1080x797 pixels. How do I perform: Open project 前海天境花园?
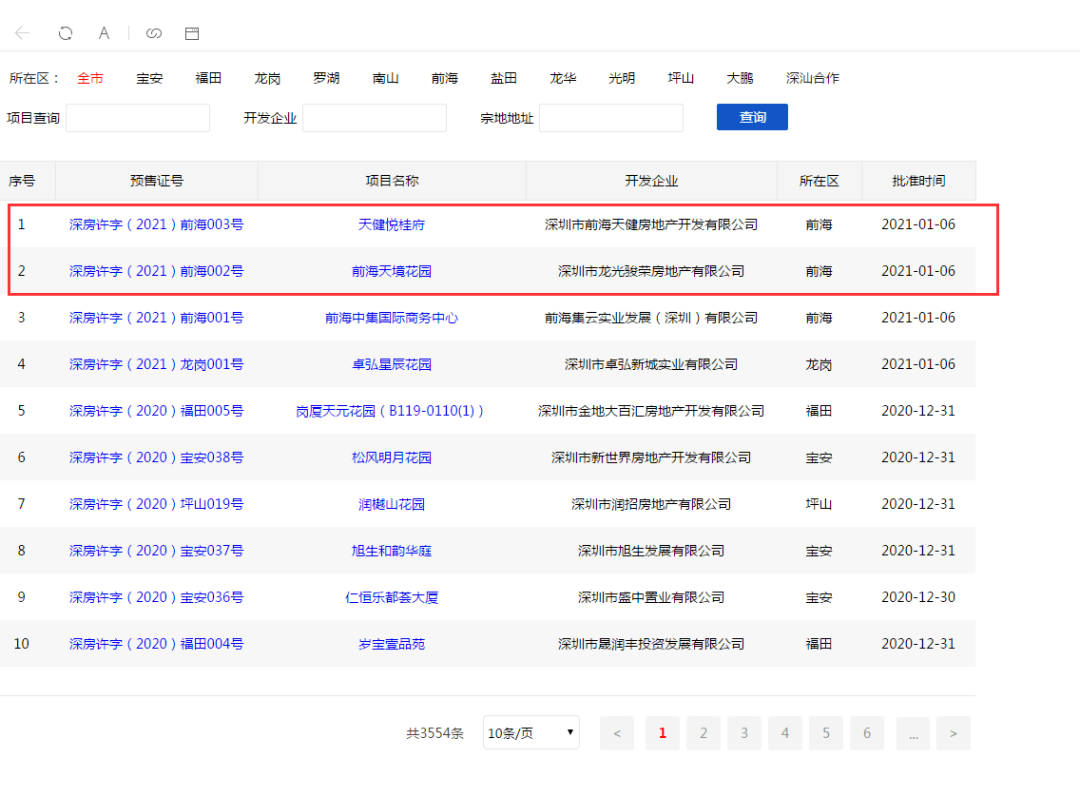(391, 271)
